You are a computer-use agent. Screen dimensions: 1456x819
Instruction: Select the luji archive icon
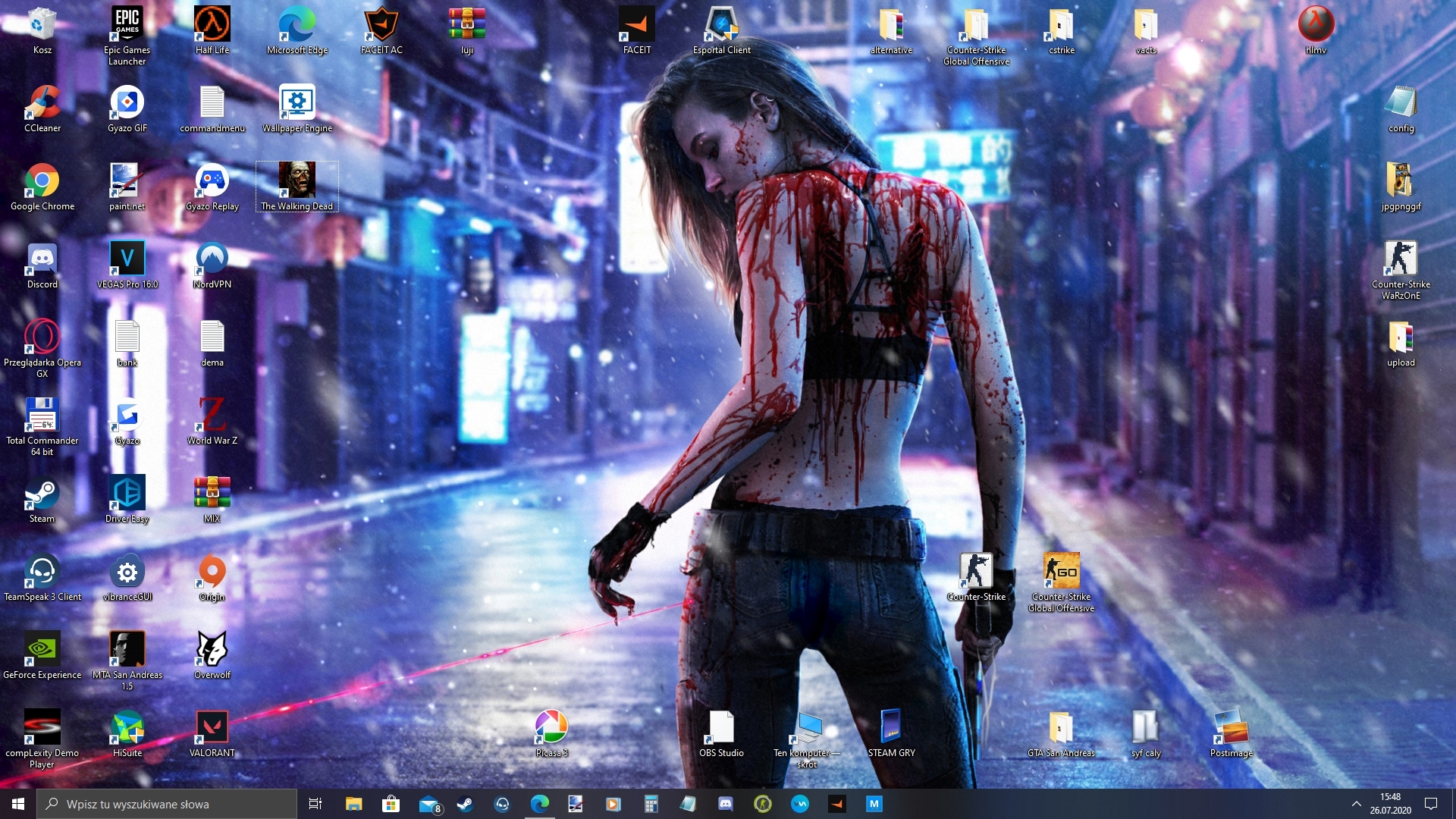click(x=466, y=31)
